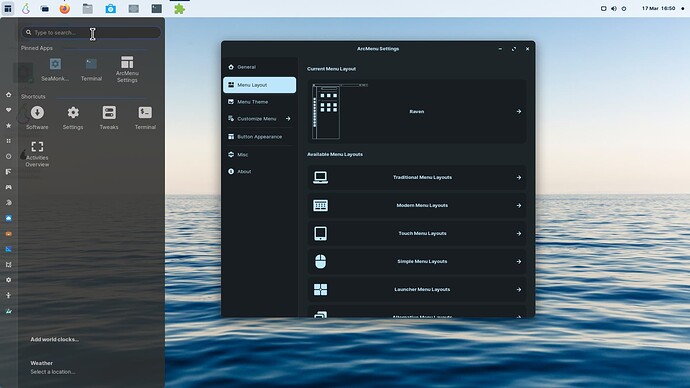Launch Terminal under Pinned Apps
Viewport: 690px width, 388px height.
(91, 69)
